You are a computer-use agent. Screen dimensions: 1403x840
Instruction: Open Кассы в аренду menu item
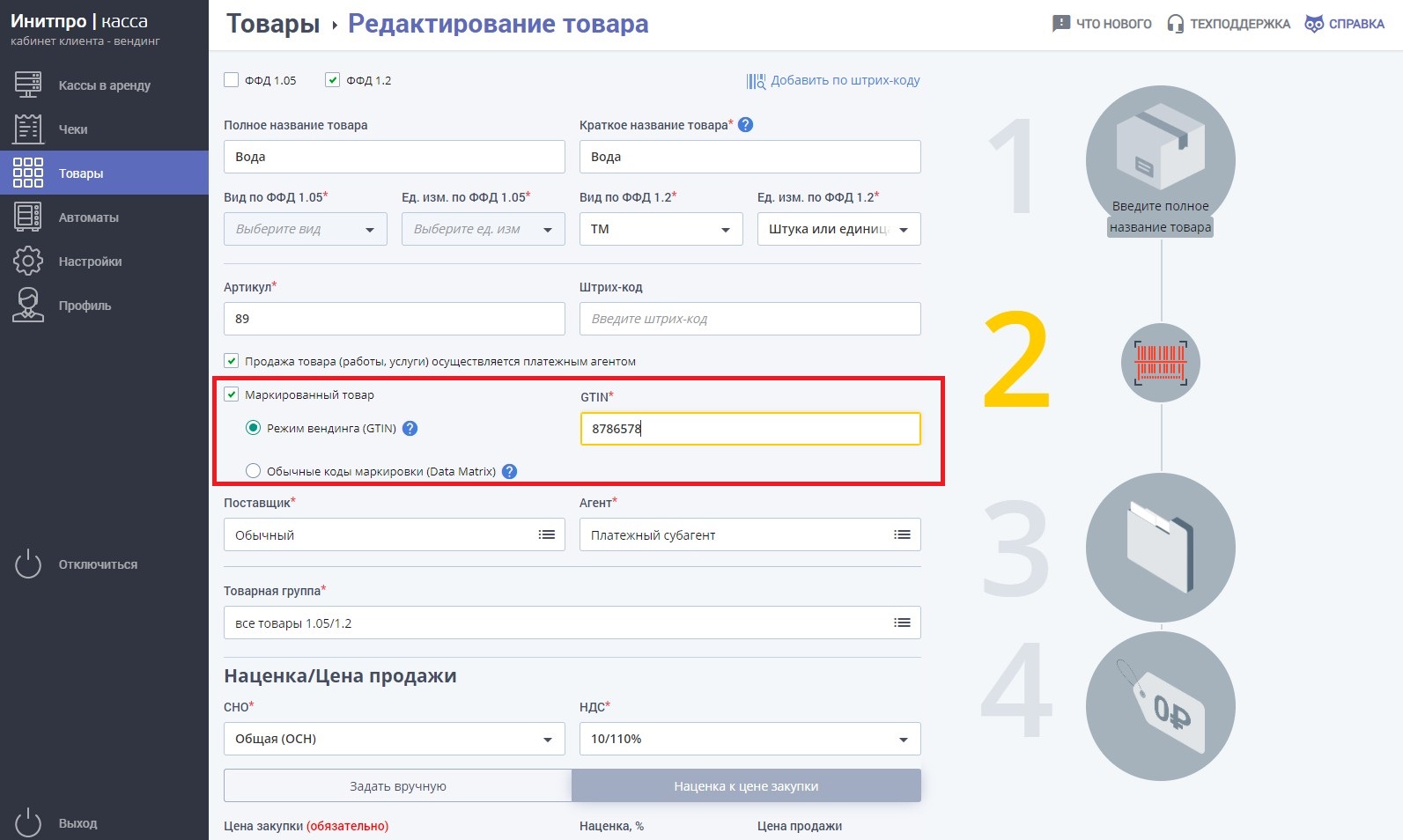(104, 85)
